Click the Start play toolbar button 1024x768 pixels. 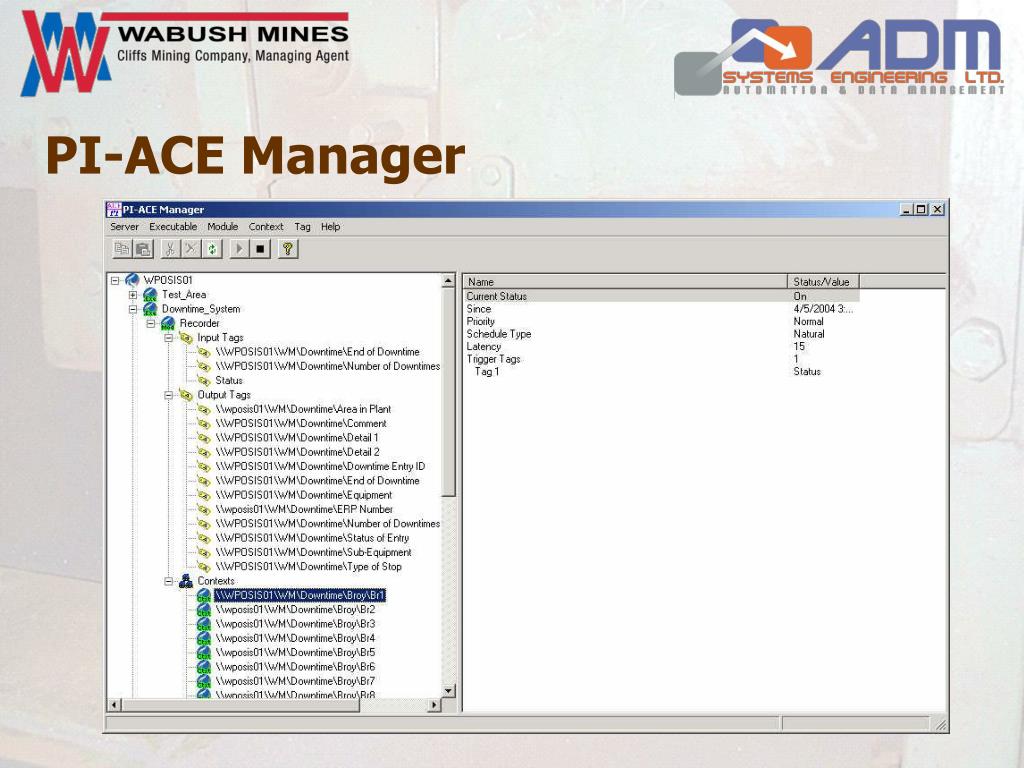(x=239, y=249)
